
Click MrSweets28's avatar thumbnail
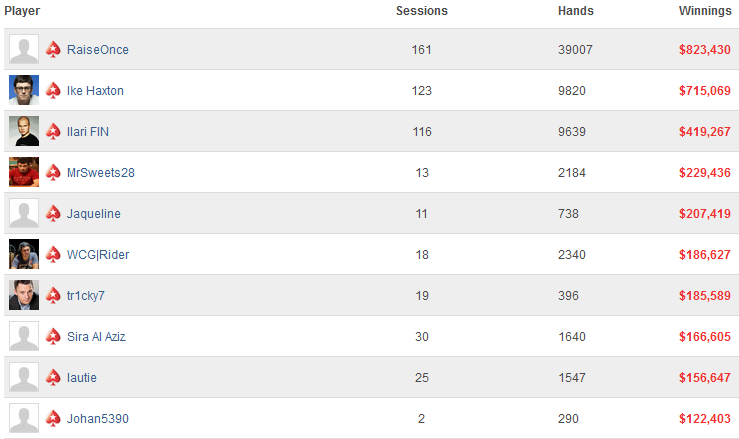[x=24, y=172]
